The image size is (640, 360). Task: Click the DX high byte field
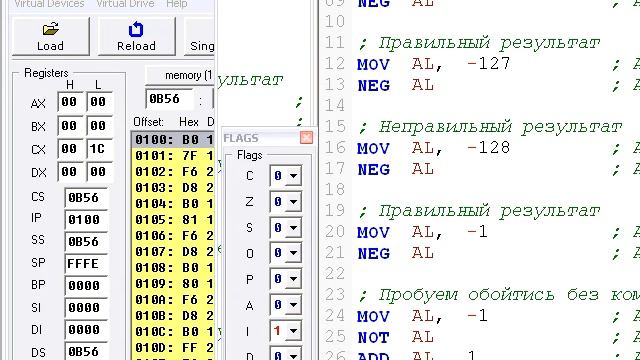[70, 172]
